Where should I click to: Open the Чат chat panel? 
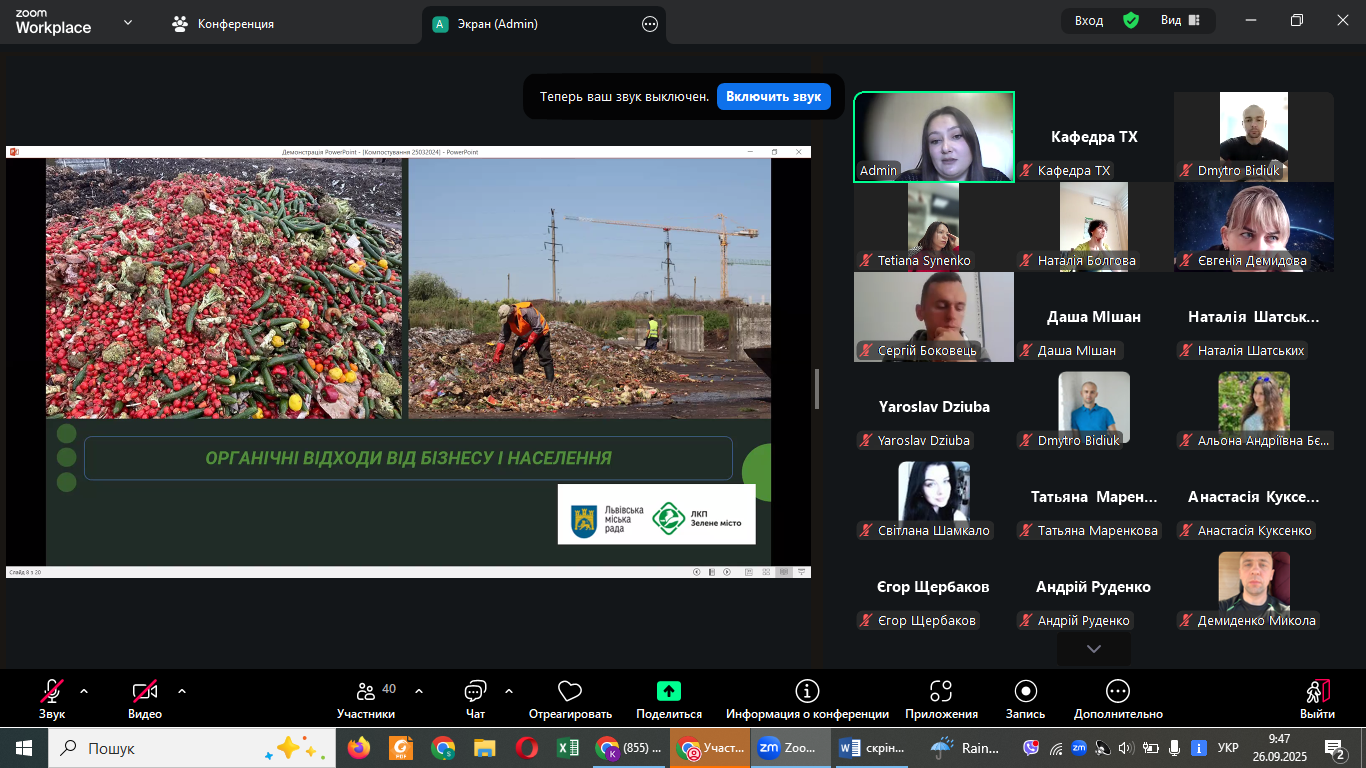(x=475, y=692)
